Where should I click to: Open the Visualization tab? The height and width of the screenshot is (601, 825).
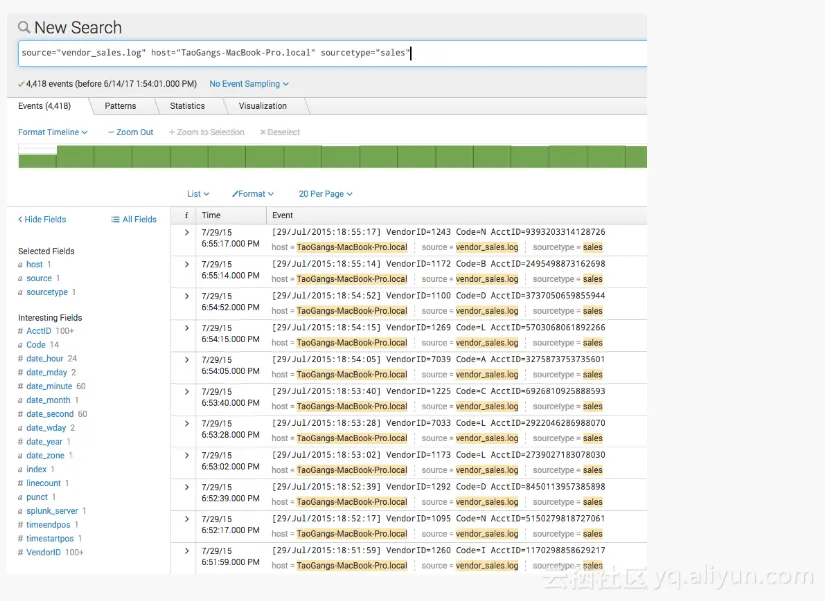(263, 106)
